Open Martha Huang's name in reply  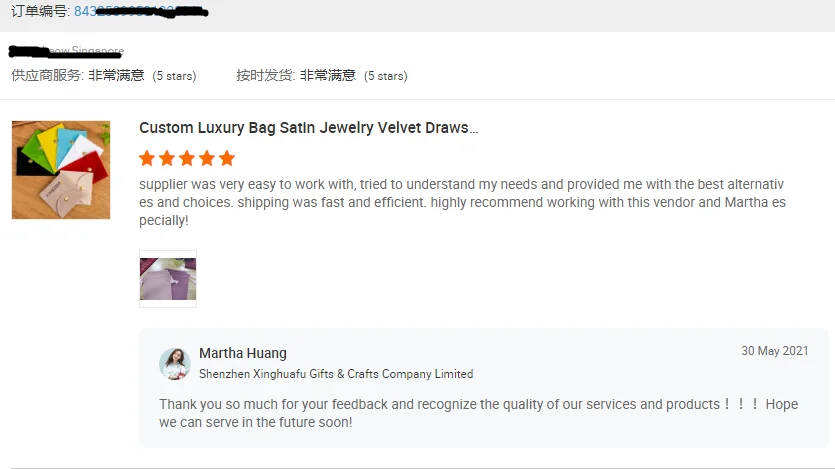point(243,353)
